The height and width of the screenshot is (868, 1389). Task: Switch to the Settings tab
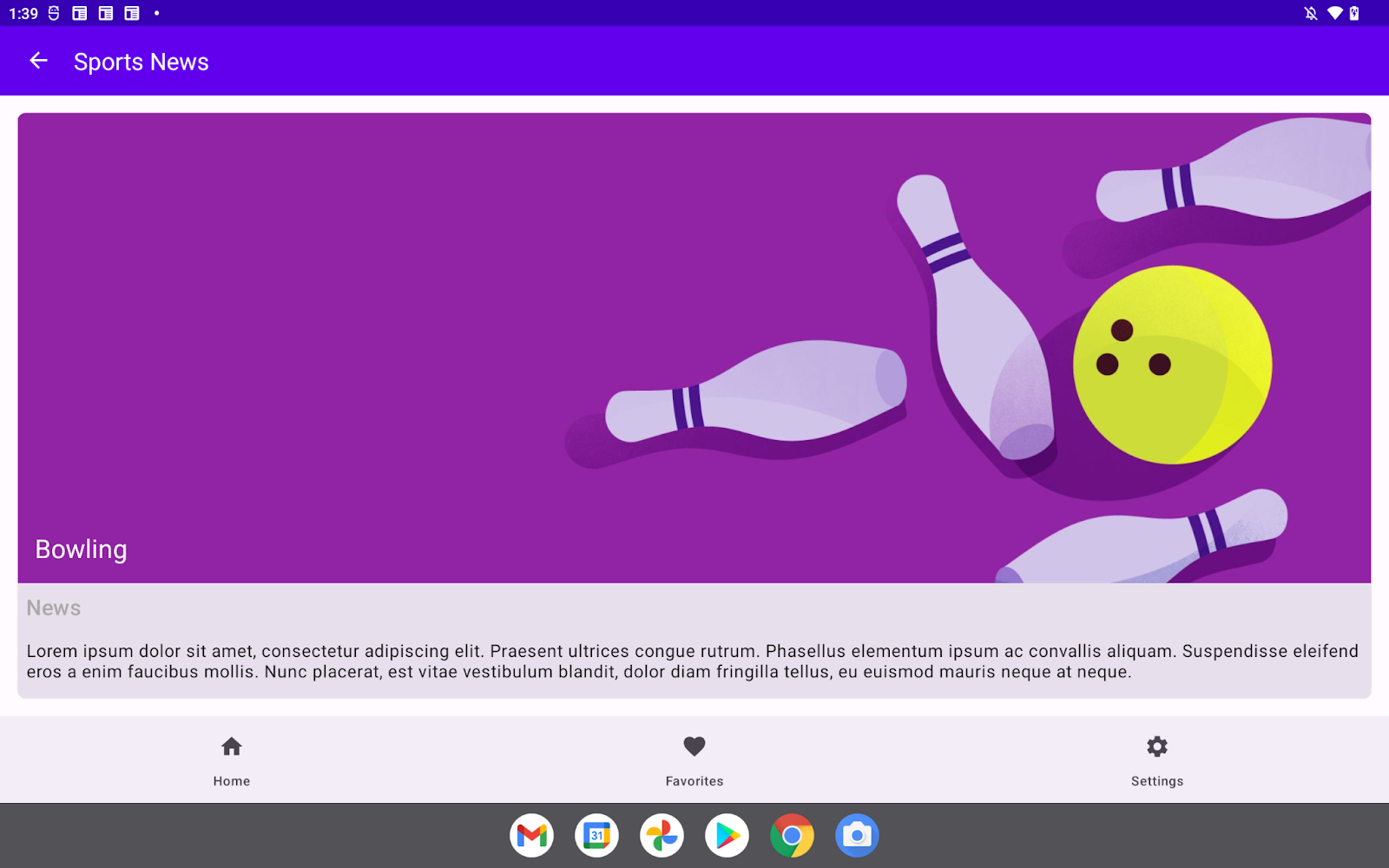click(x=1156, y=759)
